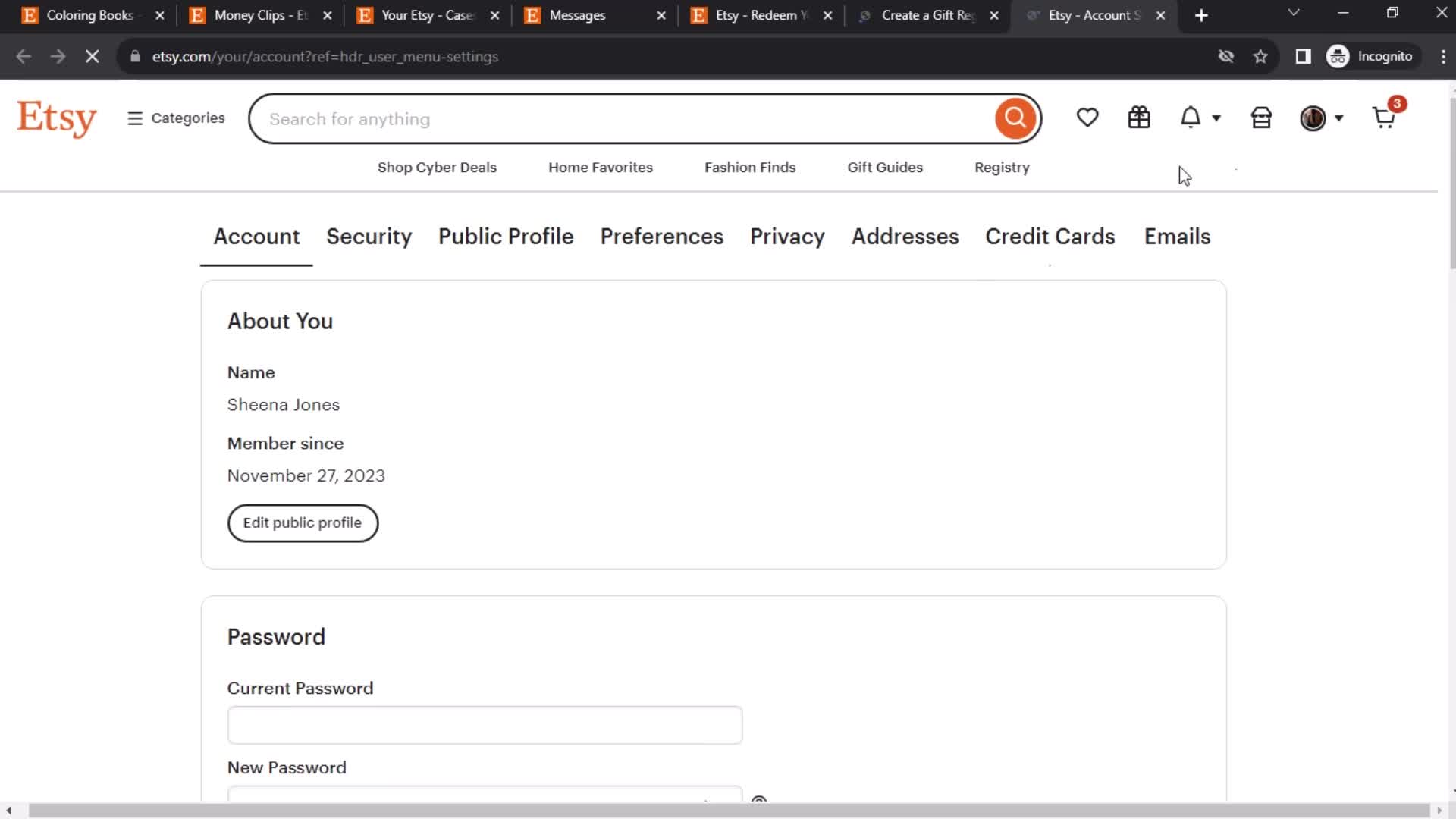Image resolution: width=1456 pixels, height=819 pixels.
Task: Click the New Password input field
Action: point(484,797)
